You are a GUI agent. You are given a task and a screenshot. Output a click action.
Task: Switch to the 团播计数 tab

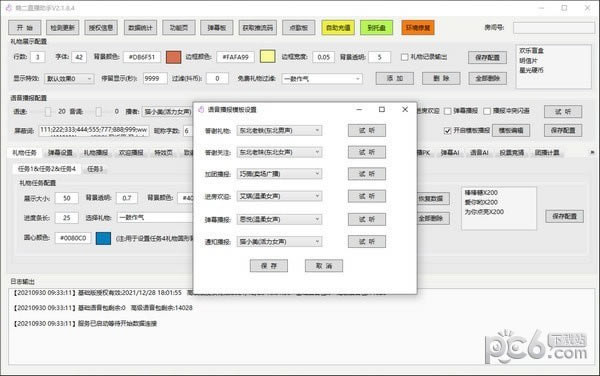(x=547, y=153)
